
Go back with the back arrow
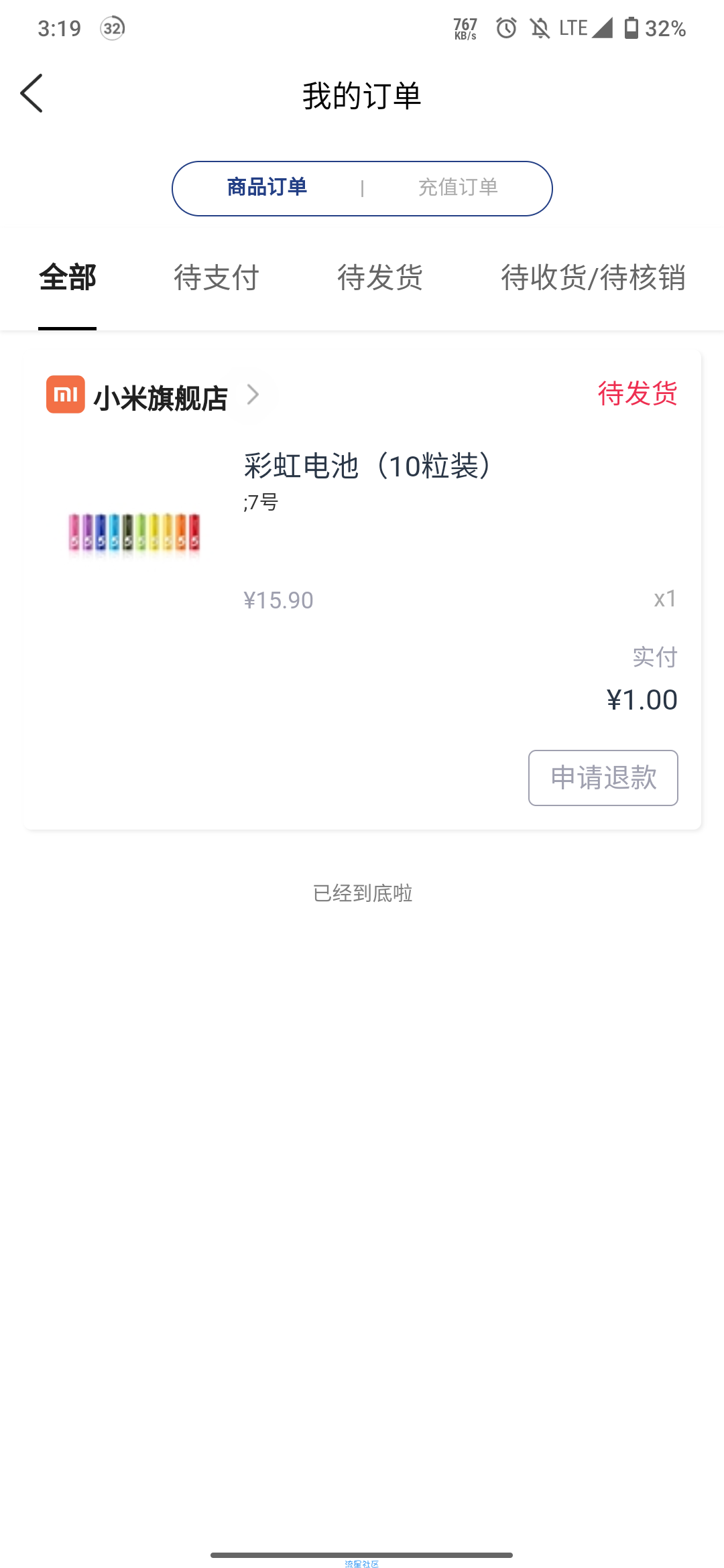[x=32, y=93]
